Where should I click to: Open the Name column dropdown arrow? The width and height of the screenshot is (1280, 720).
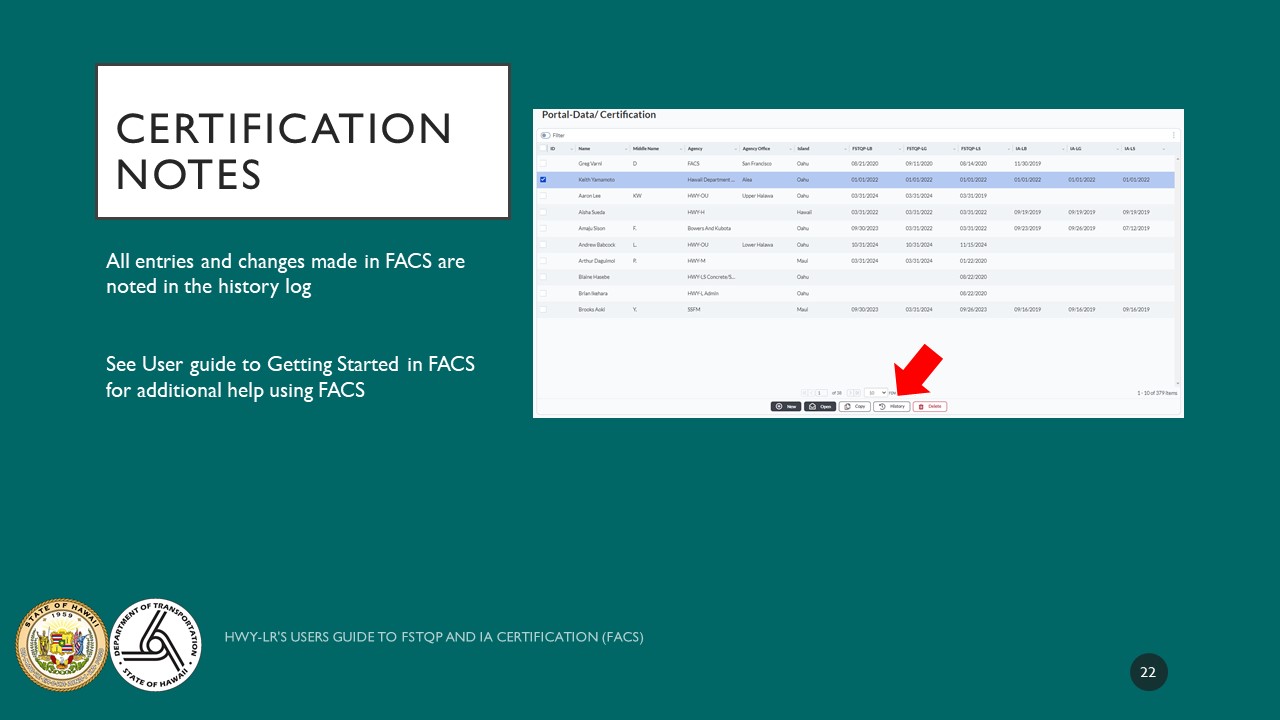[626, 149]
